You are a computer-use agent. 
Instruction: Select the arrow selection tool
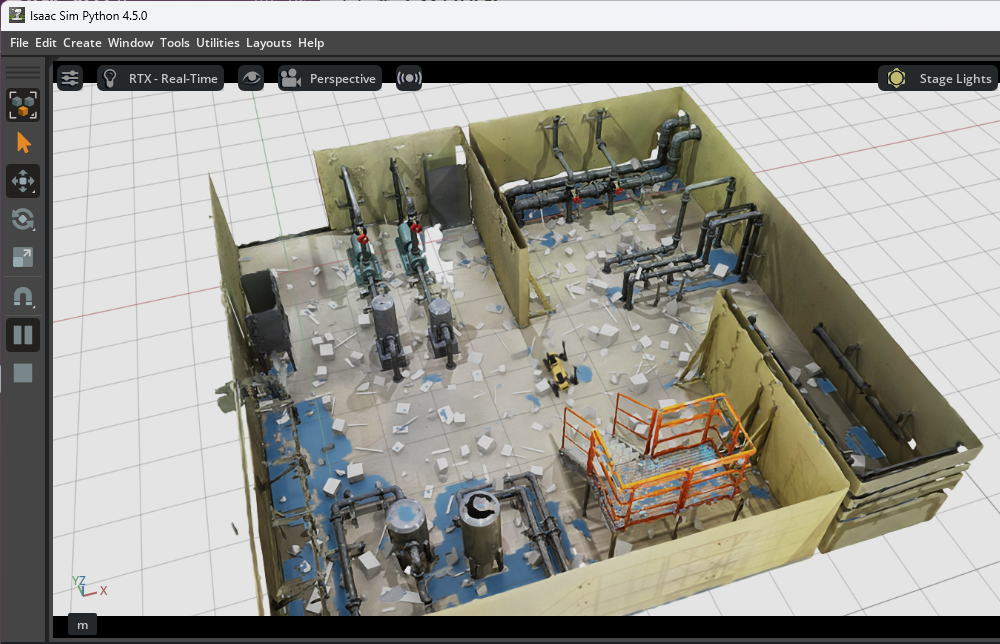[23, 143]
